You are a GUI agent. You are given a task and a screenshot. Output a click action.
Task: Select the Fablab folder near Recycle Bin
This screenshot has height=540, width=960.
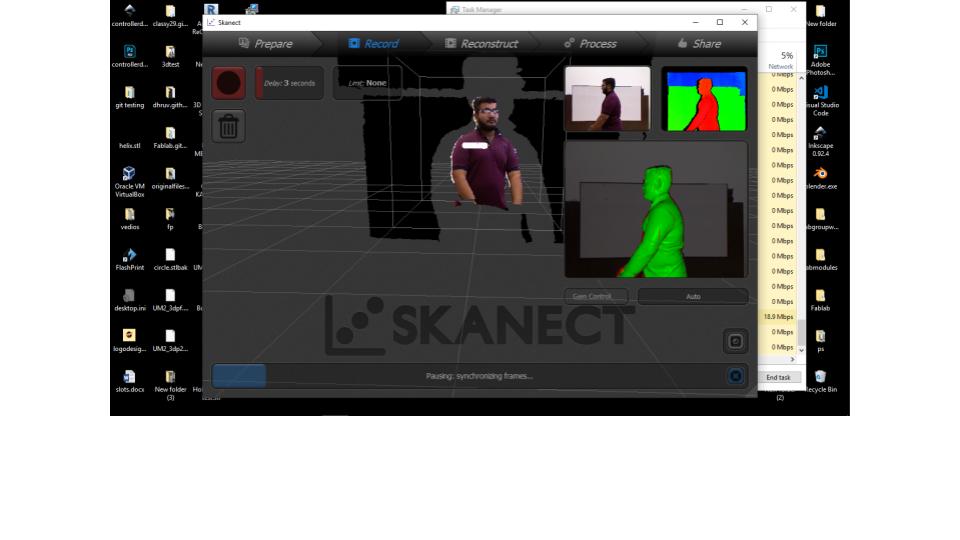[x=820, y=300]
